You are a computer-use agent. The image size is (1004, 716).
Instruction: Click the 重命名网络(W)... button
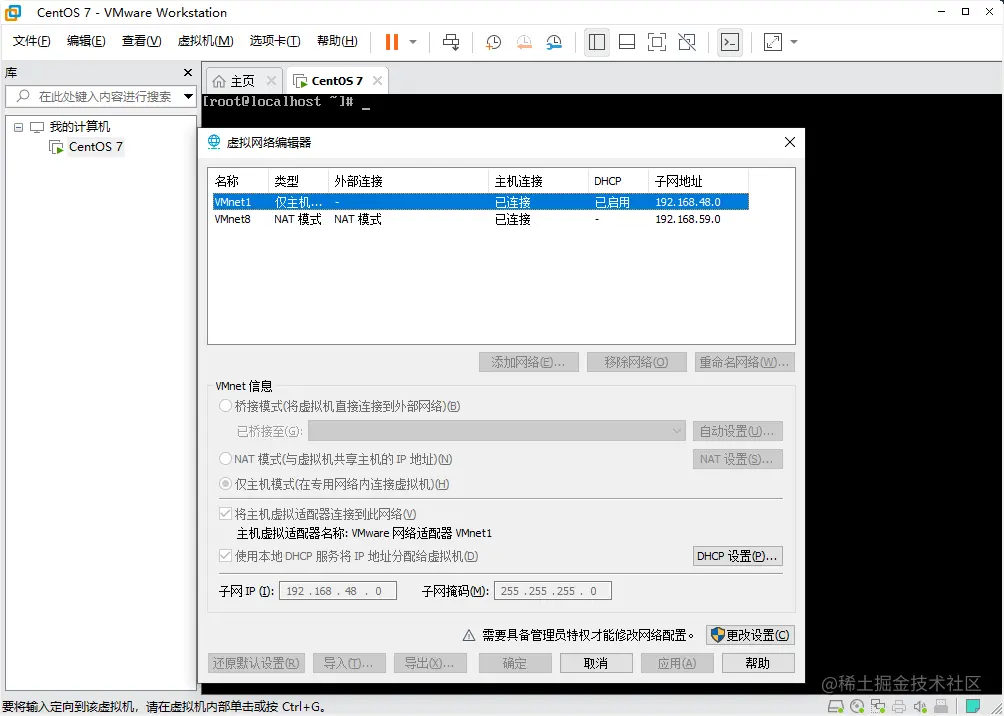coord(745,362)
